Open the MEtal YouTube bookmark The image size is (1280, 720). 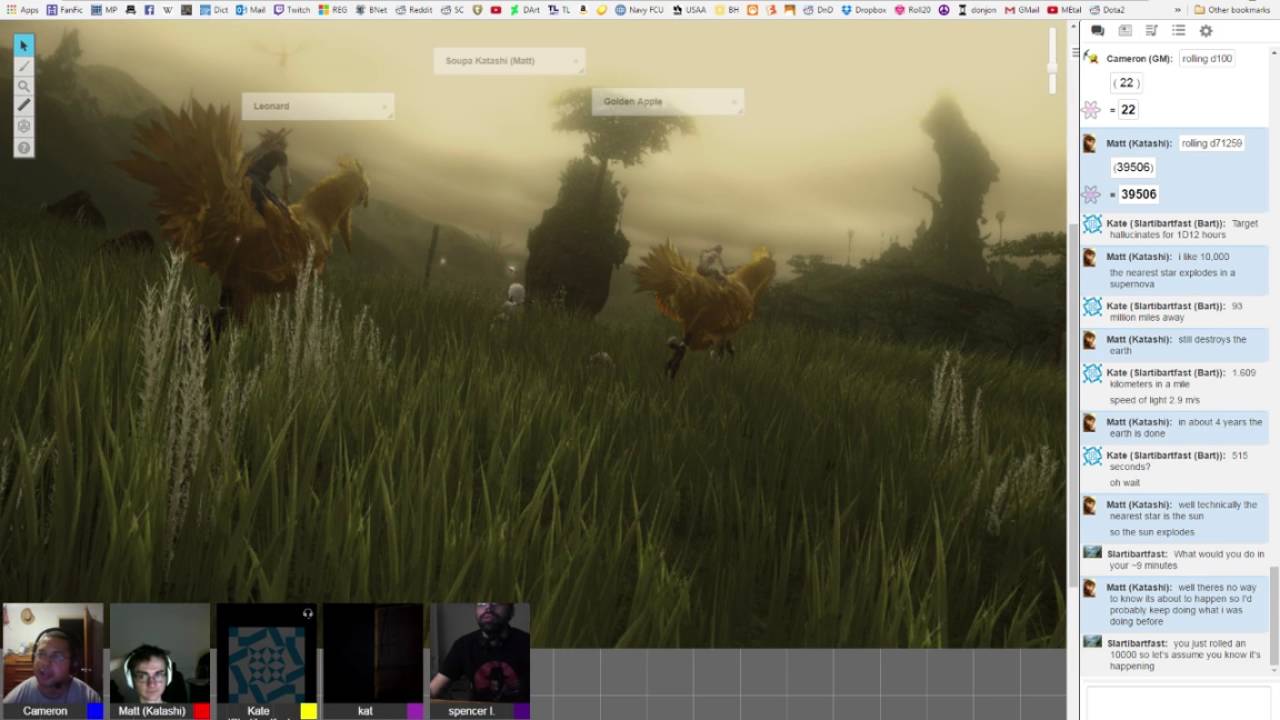tap(1065, 10)
